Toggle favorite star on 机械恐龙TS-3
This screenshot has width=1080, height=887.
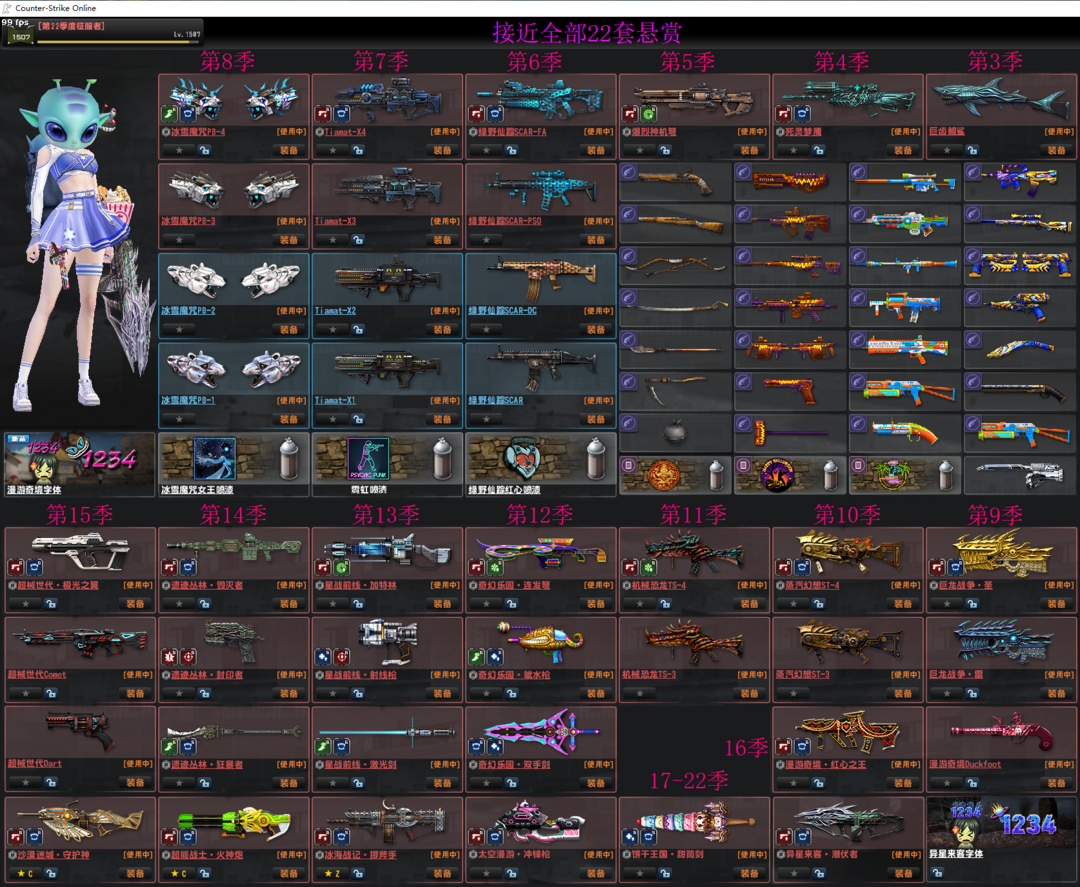tap(640, 693)
